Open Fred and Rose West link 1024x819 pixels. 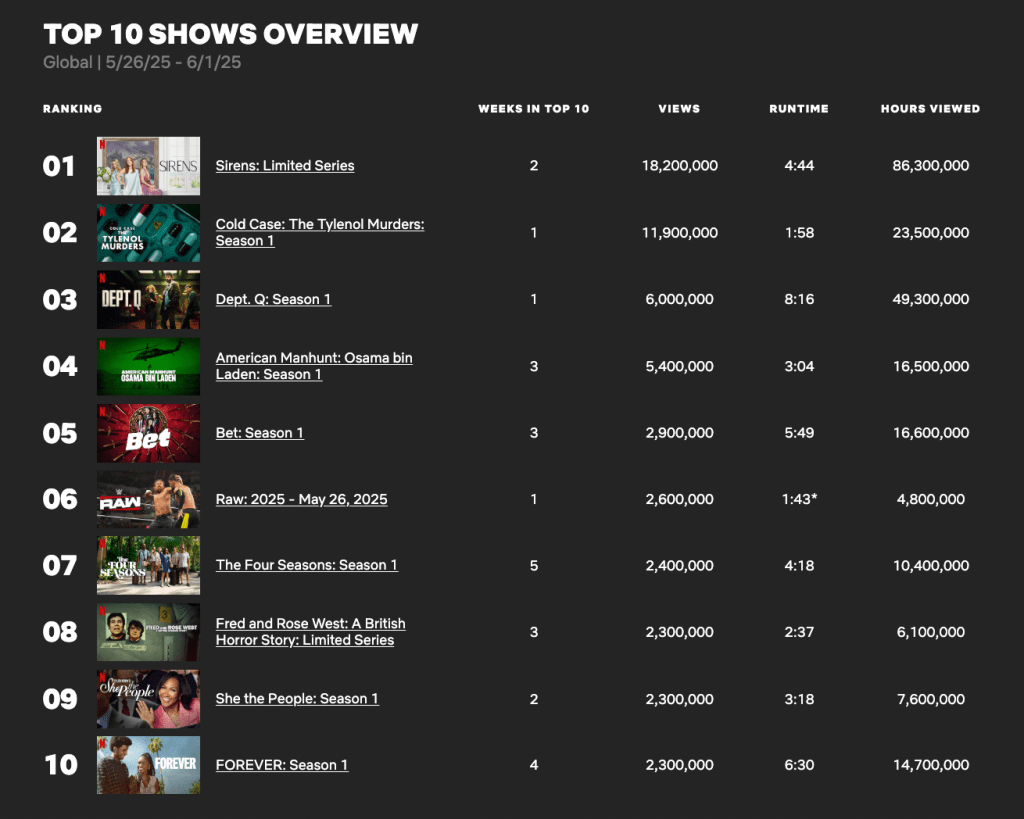tap(310, 632)
